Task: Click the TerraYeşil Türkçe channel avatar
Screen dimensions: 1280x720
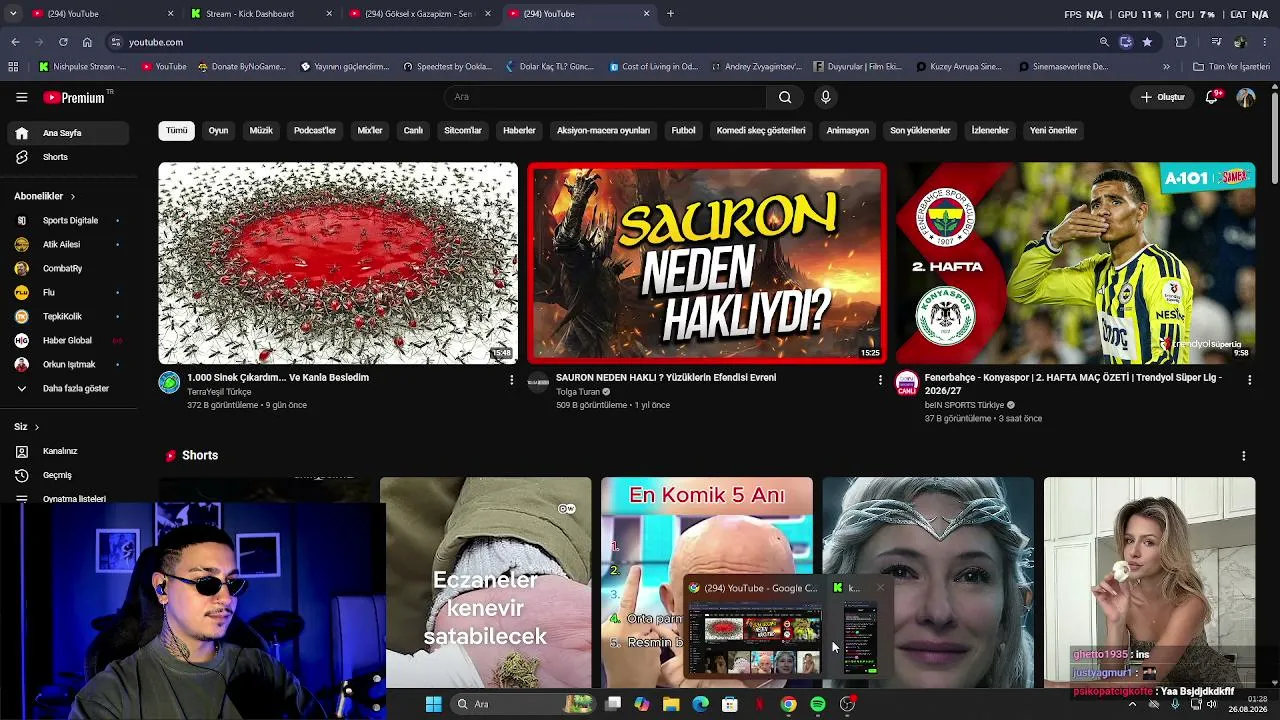Action: pos(169,382)
